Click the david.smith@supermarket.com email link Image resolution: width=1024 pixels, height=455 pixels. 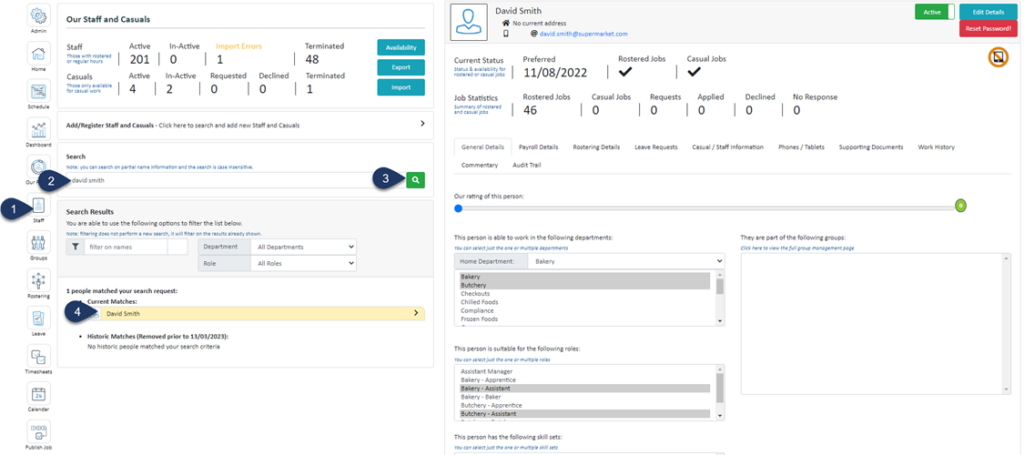pyautogui.click(x=583, y=33)
